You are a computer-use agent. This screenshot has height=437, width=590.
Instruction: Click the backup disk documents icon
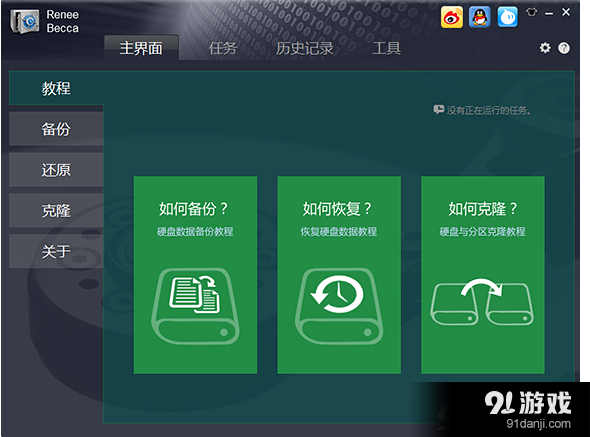[x=195, y=306]
